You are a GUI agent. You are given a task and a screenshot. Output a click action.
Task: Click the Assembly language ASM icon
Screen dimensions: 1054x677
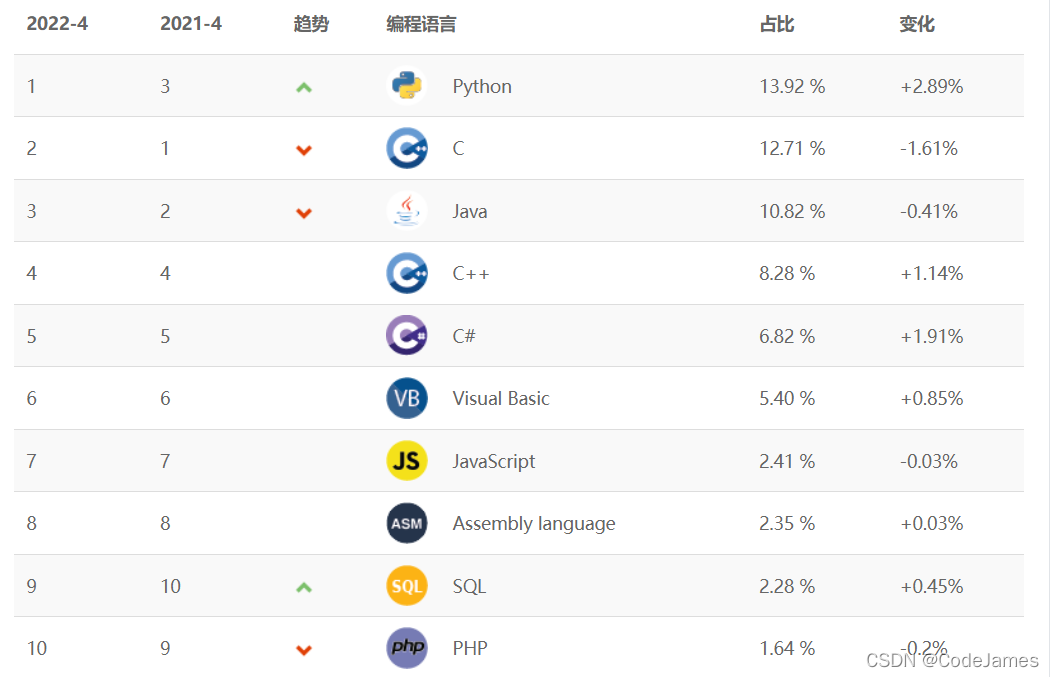407,523
